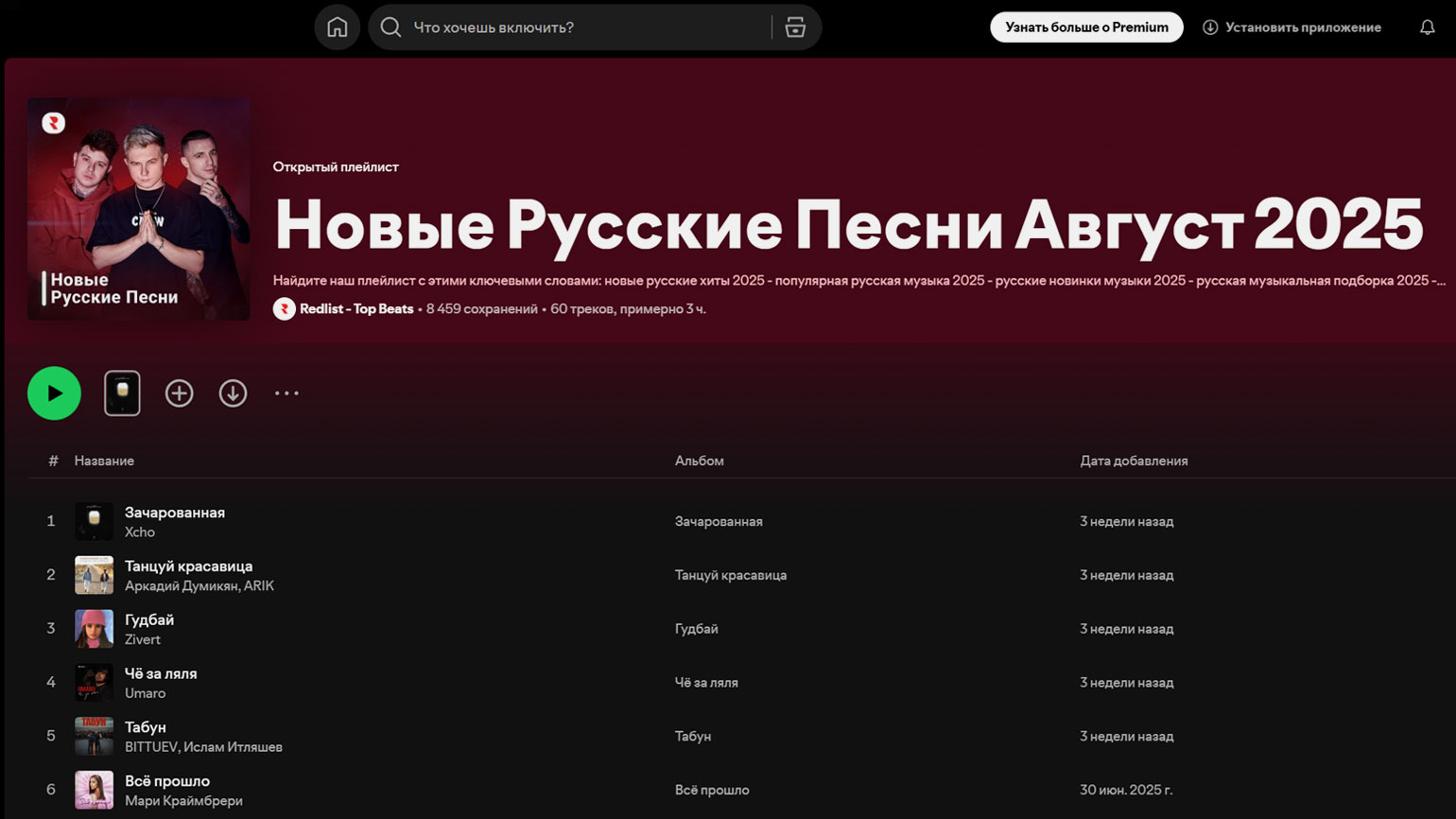Download the playlist with the arrow icon
Image resolution: width=1456 pixels, height=819 pixels.
233,393
